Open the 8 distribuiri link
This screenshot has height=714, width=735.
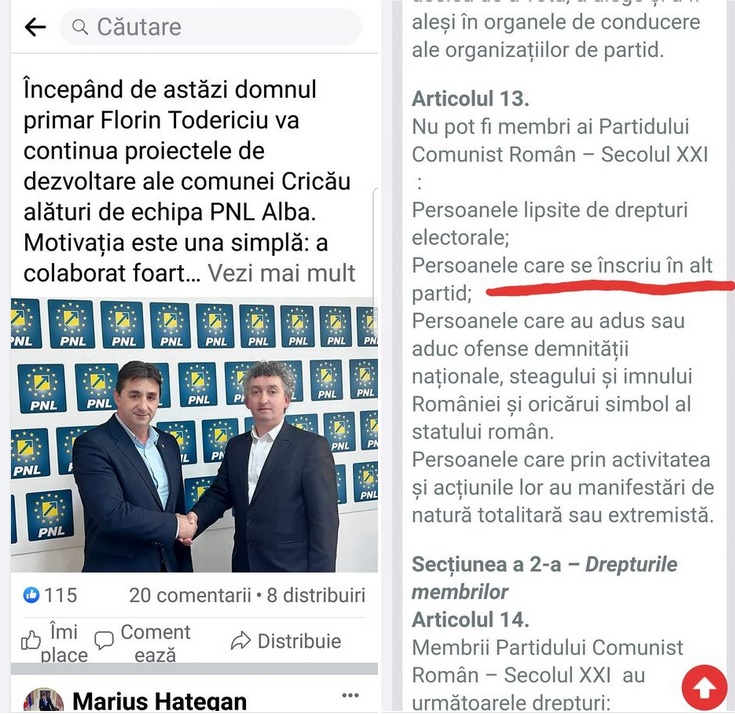point(316,595)
